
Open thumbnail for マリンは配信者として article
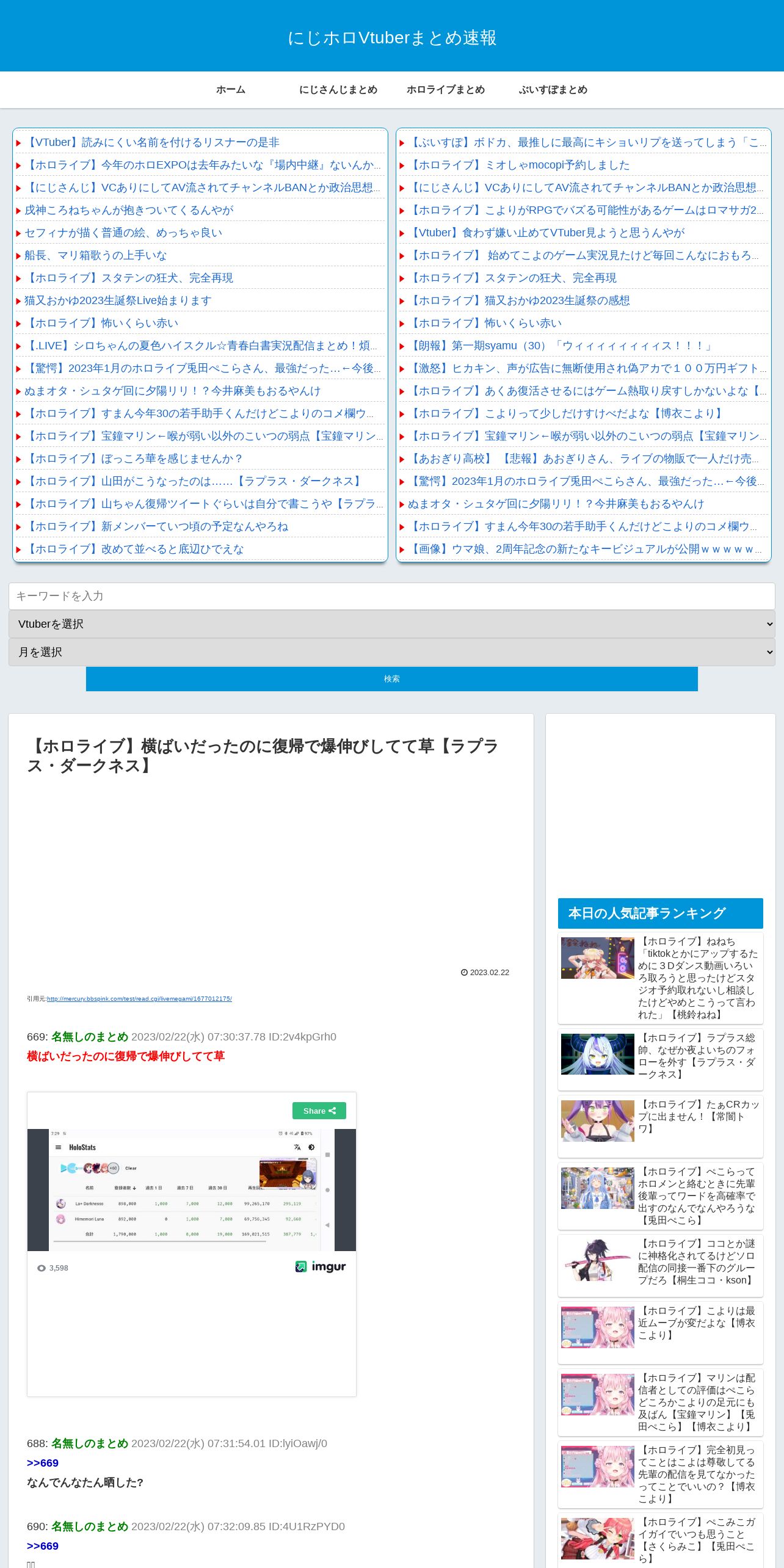[x=597, y=1395]
